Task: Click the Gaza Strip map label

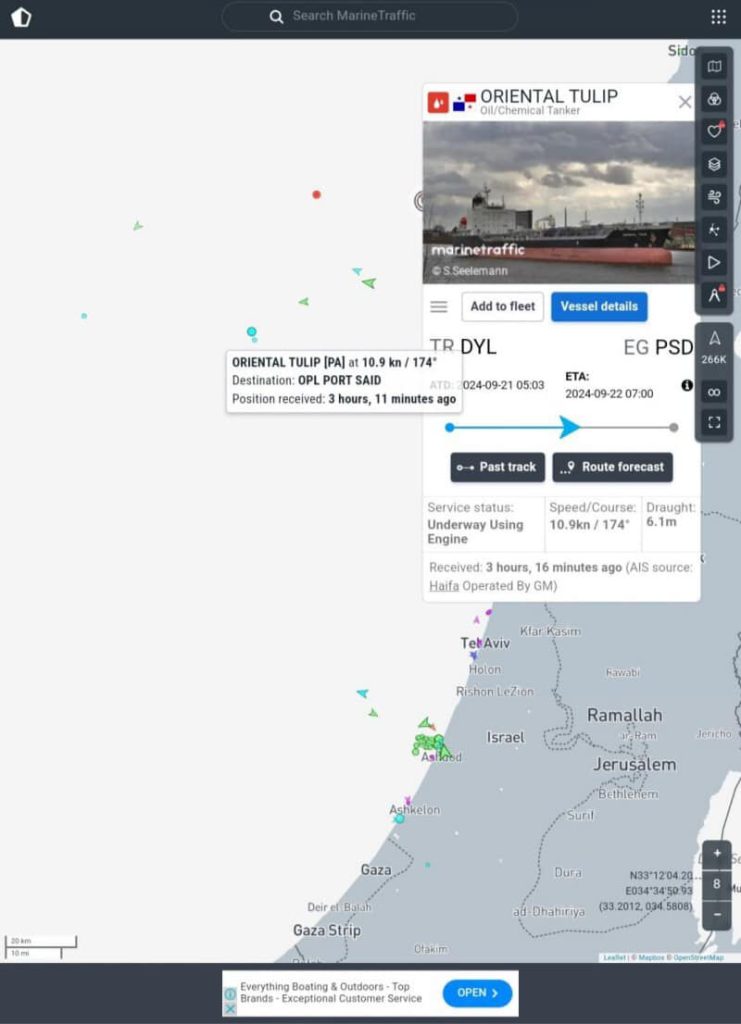Action: tap(327, 930)
